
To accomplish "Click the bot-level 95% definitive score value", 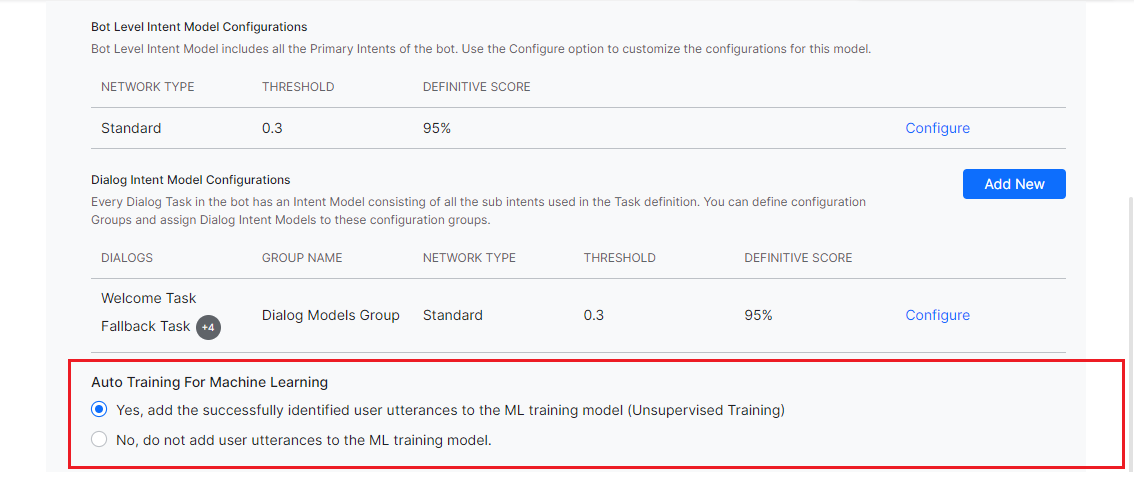I will point(437,128).
